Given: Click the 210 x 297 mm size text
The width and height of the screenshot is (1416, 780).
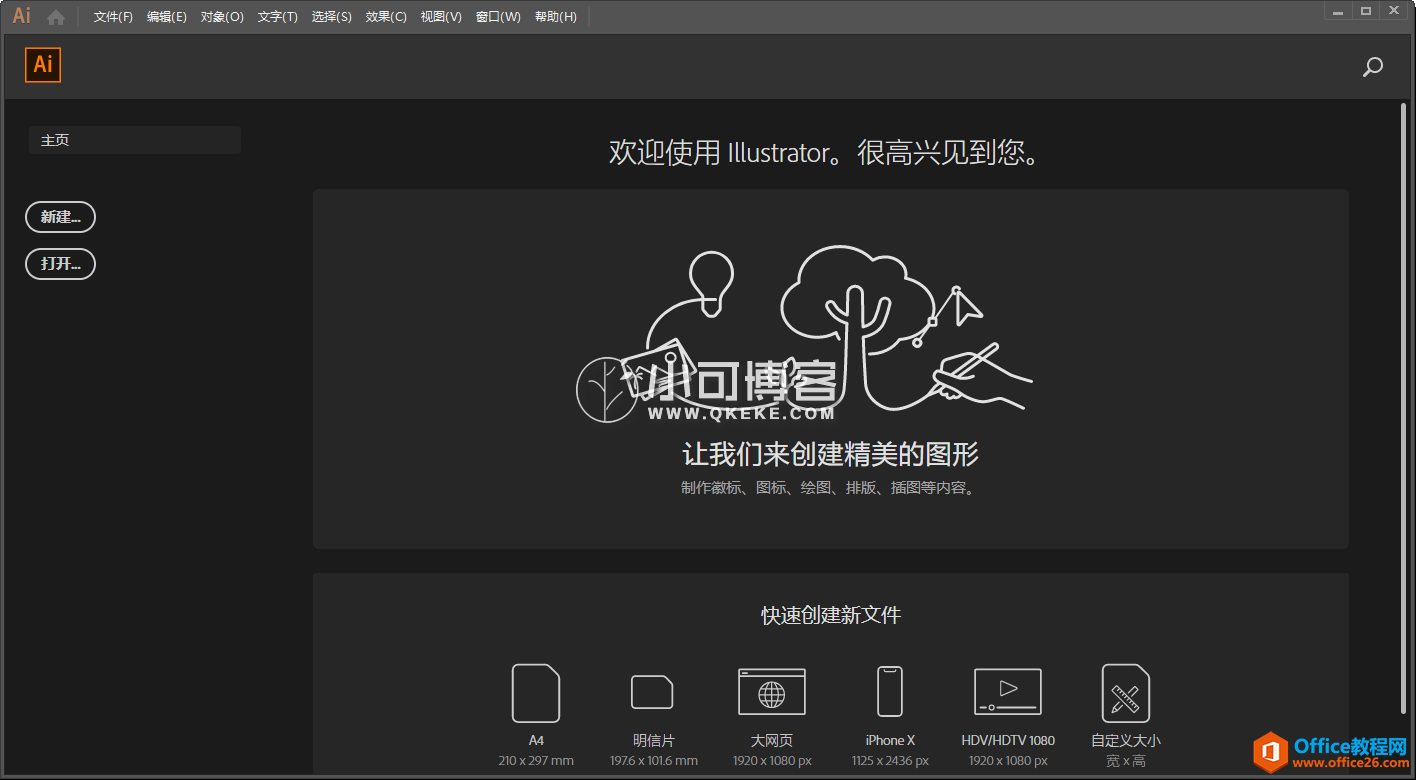Looking at the screenshot, I should tap(536, 761).
